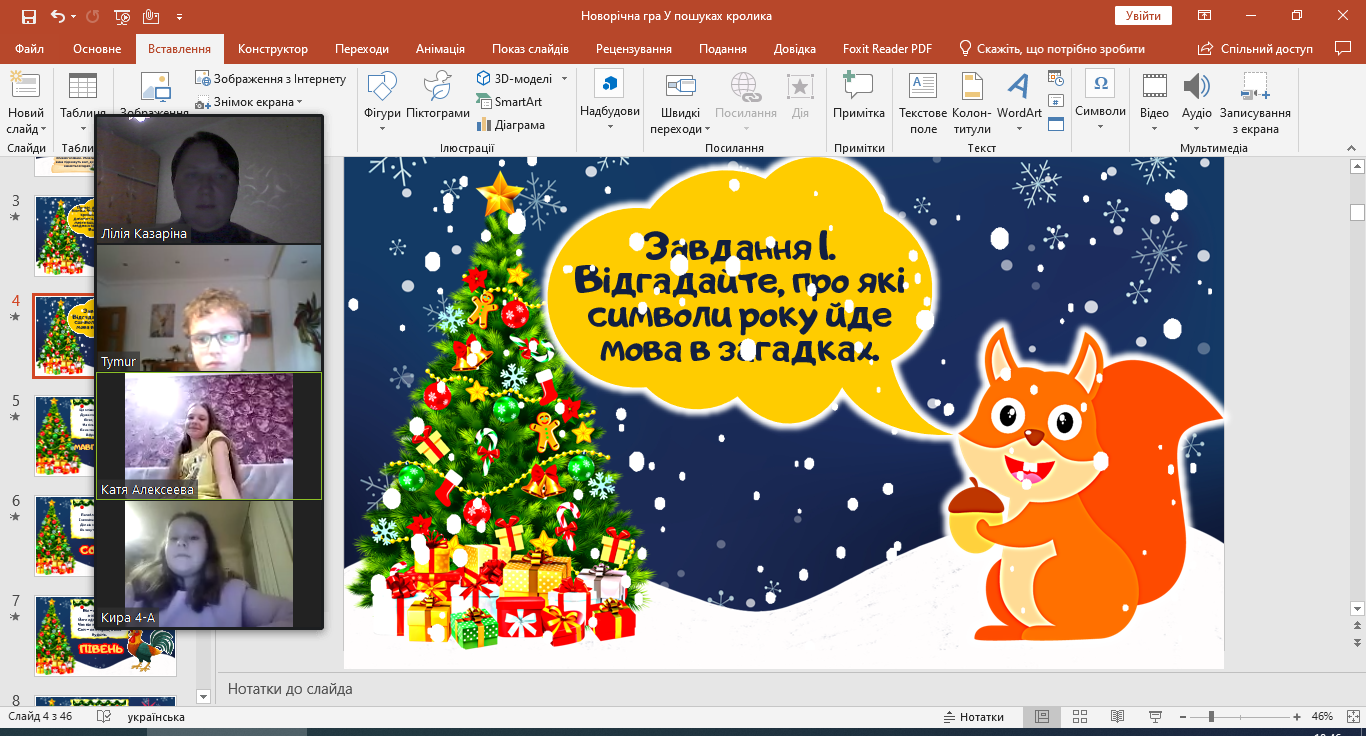Save the presentation with the floppy disk icon
The image size is (1366, 736).
click(x=28, y=16)
